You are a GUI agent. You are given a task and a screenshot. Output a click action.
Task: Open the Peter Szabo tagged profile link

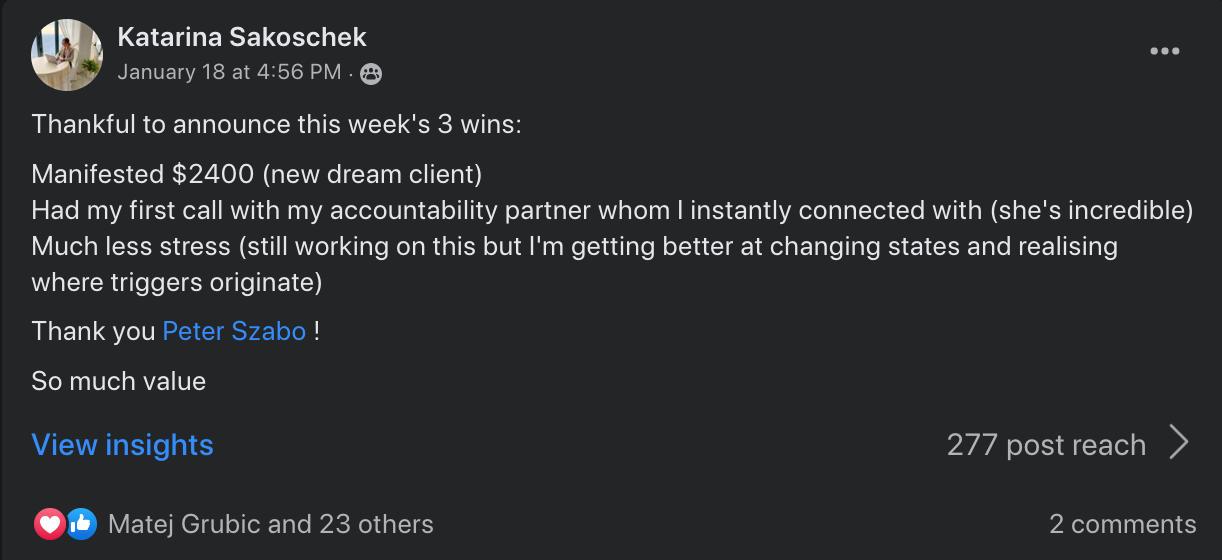234,331
